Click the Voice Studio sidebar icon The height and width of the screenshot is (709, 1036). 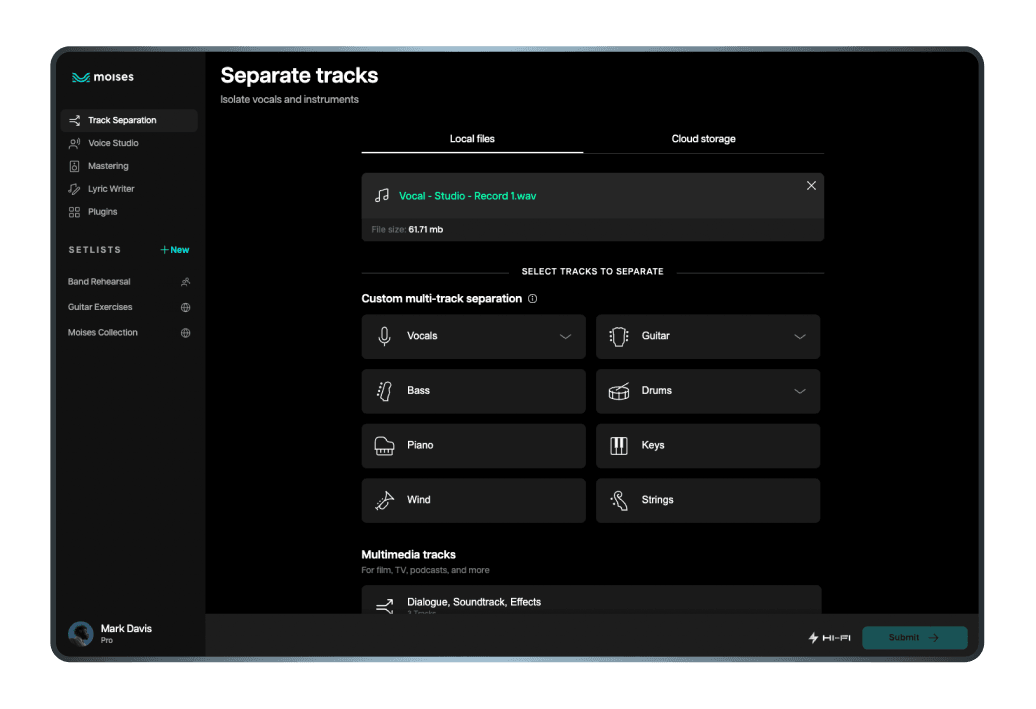click(x=74, y=143)
